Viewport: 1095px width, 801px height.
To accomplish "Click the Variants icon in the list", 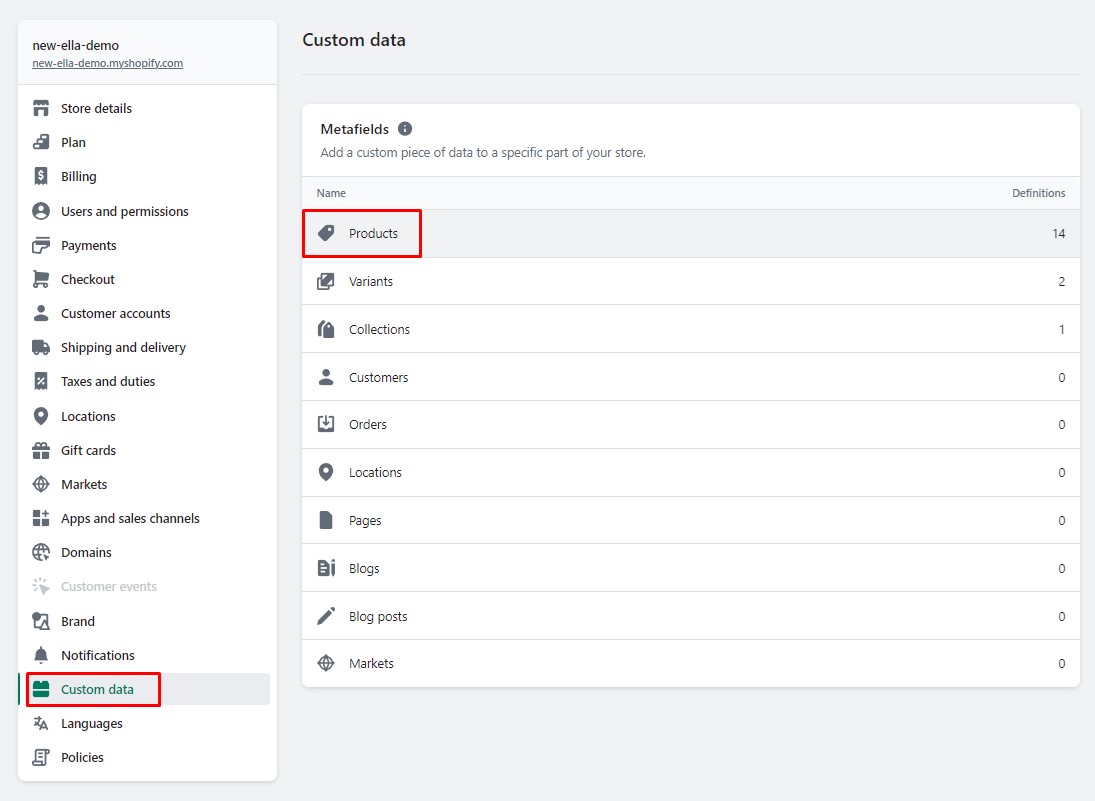I will (x=326, y=281).
